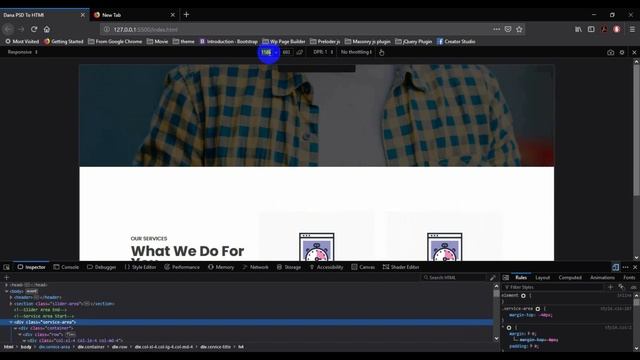Go back one page
640x360 pixels.
(8, 29)
